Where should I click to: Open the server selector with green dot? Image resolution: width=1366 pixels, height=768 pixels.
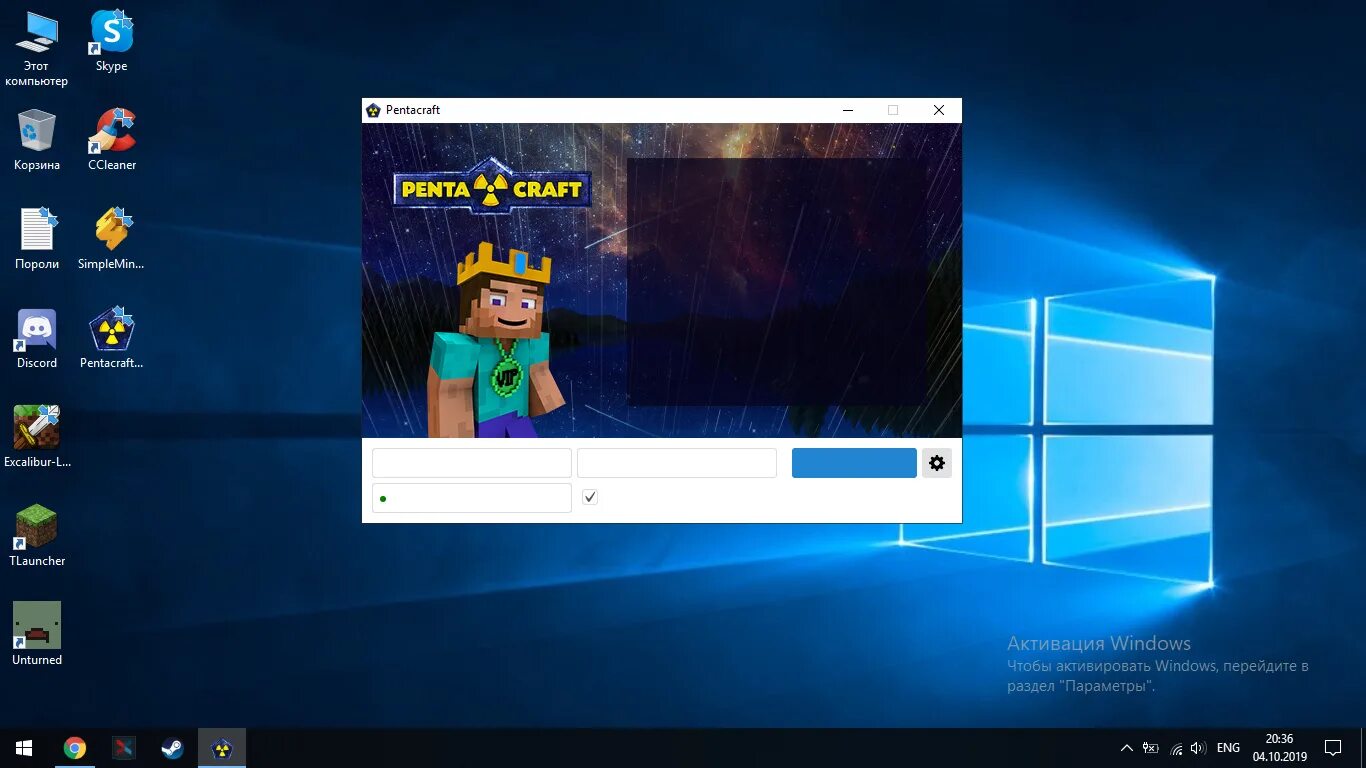472,498
